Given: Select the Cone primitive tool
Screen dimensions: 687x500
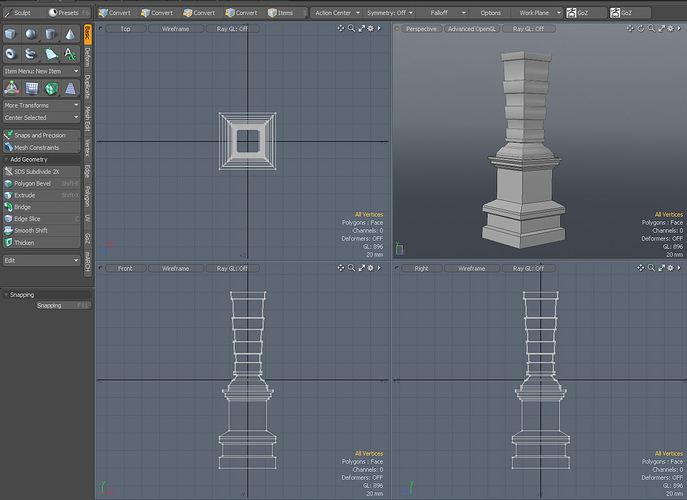Looking at the screenshot, I should click(x=70, y=34).
